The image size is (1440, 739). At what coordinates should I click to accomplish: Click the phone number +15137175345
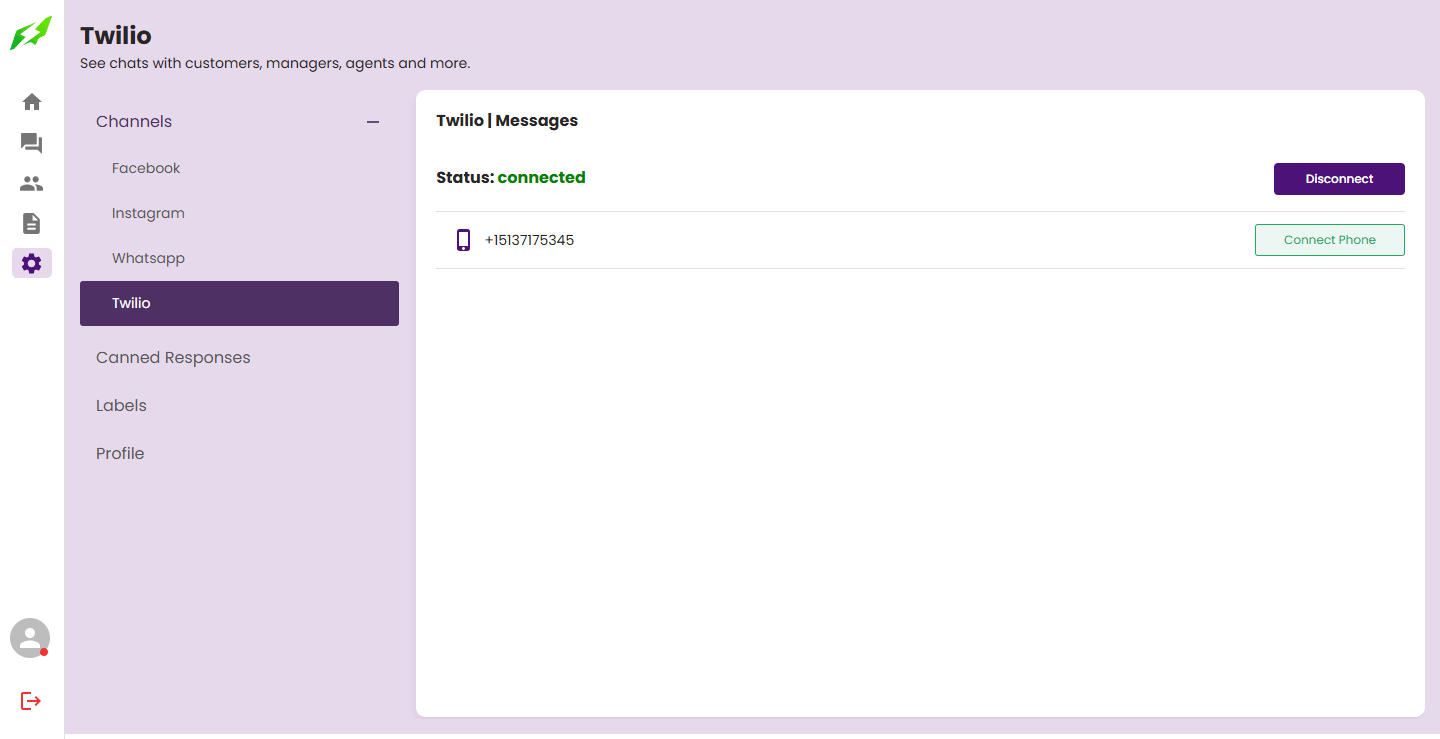pyautogui.click(x=529, y=240)
